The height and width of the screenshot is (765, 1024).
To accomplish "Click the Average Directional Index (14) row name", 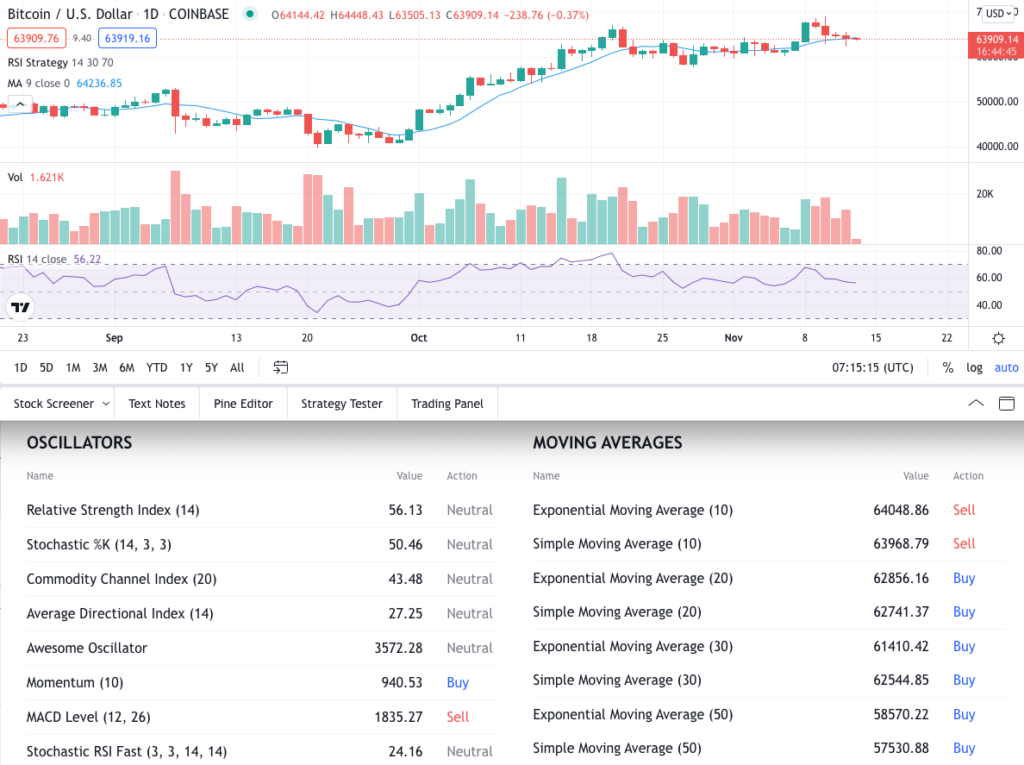I will 120,614.
